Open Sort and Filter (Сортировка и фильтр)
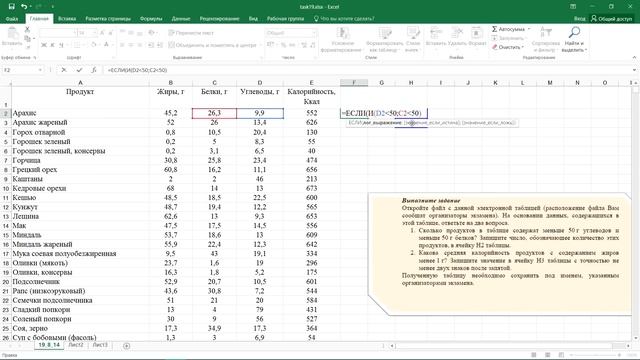Image resolution: width=640 pixels, height=360 pixels. pyautogui.click(x=545, y=39)
